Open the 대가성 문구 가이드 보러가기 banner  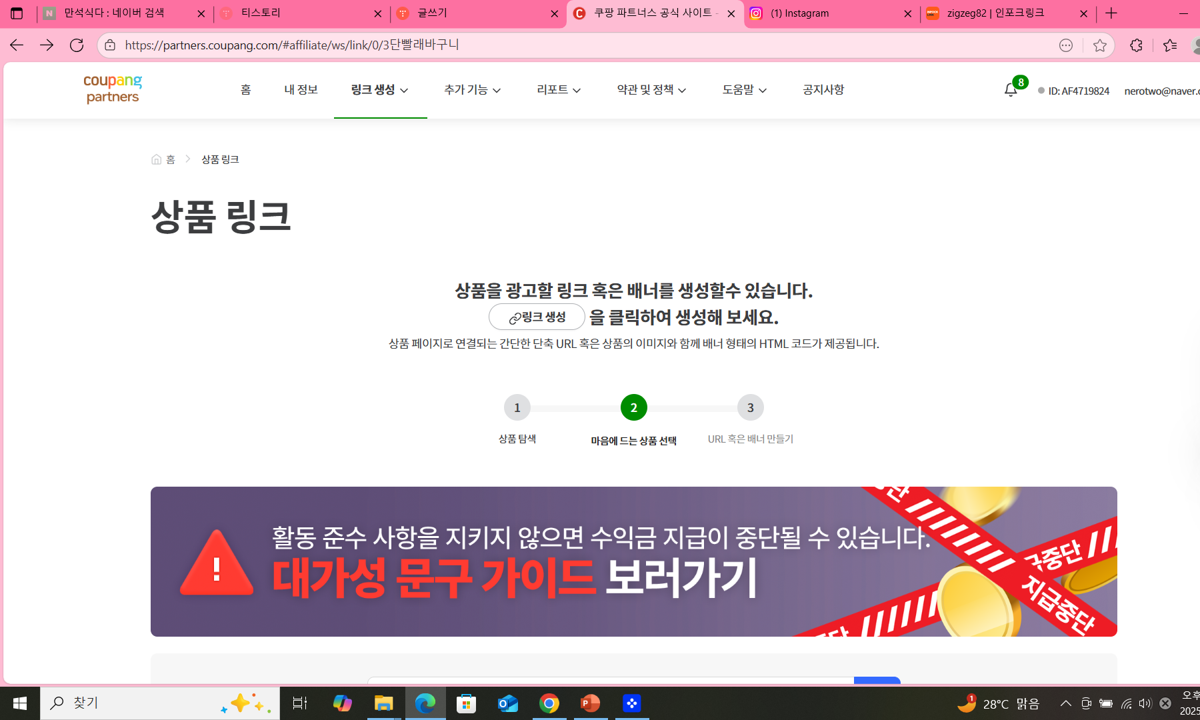634,562
